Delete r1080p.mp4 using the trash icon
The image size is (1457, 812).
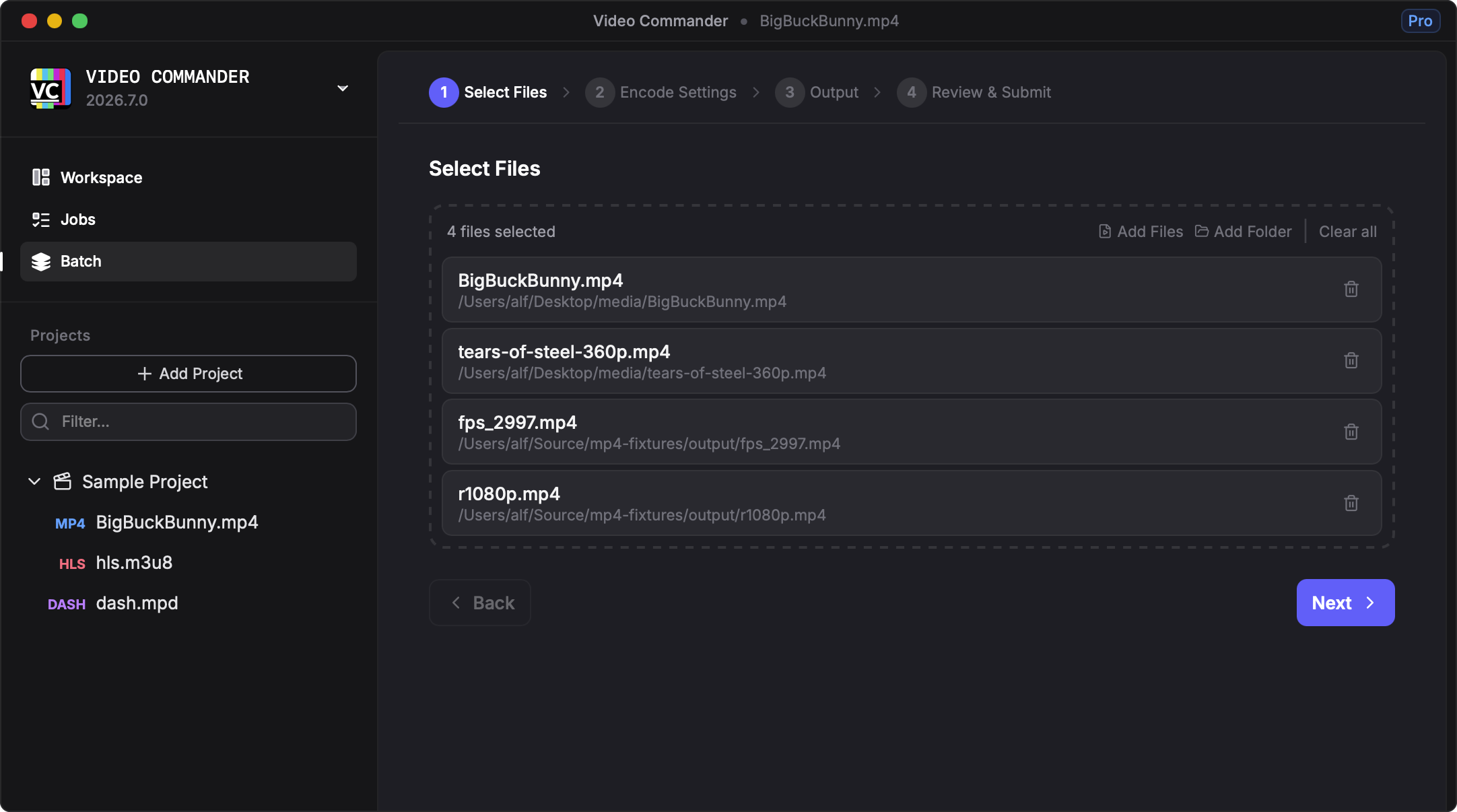(1351, 503)
